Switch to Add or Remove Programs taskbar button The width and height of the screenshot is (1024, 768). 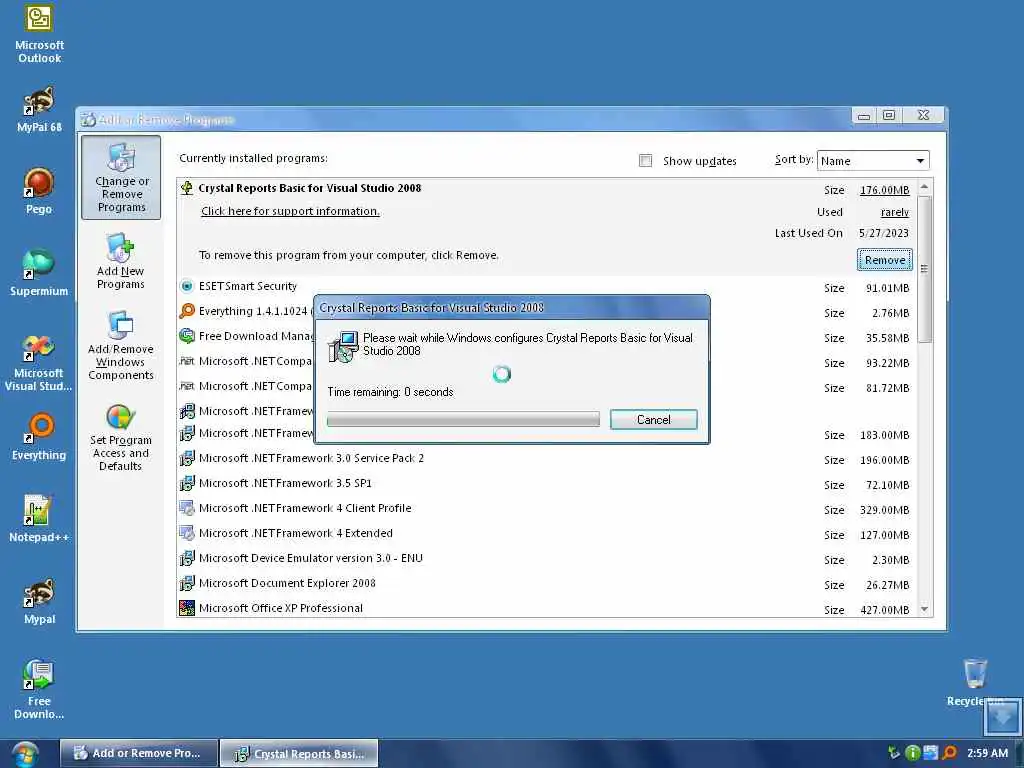tap(138, 753)
